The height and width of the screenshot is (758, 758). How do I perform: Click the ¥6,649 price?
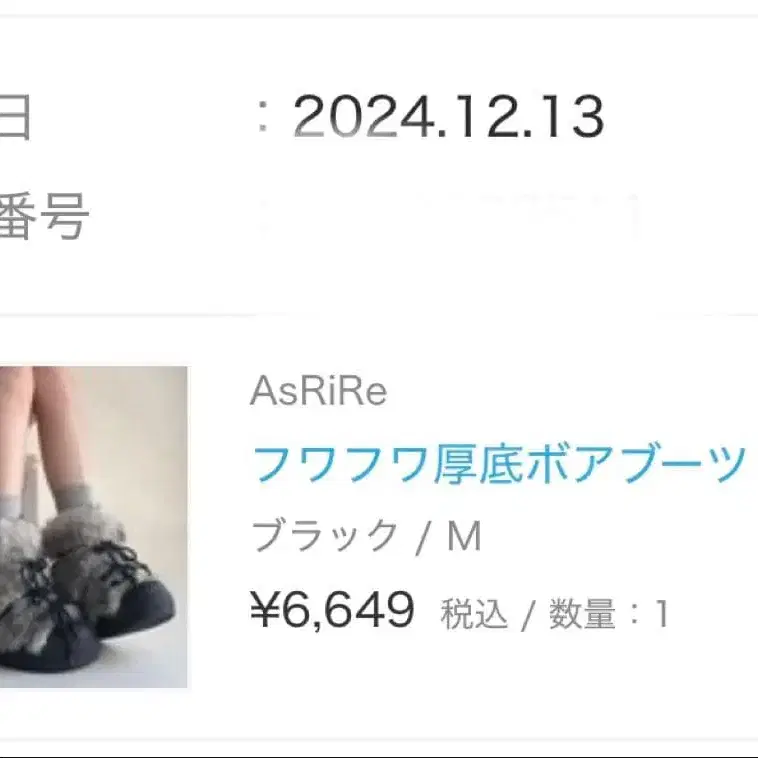point(333,611)
